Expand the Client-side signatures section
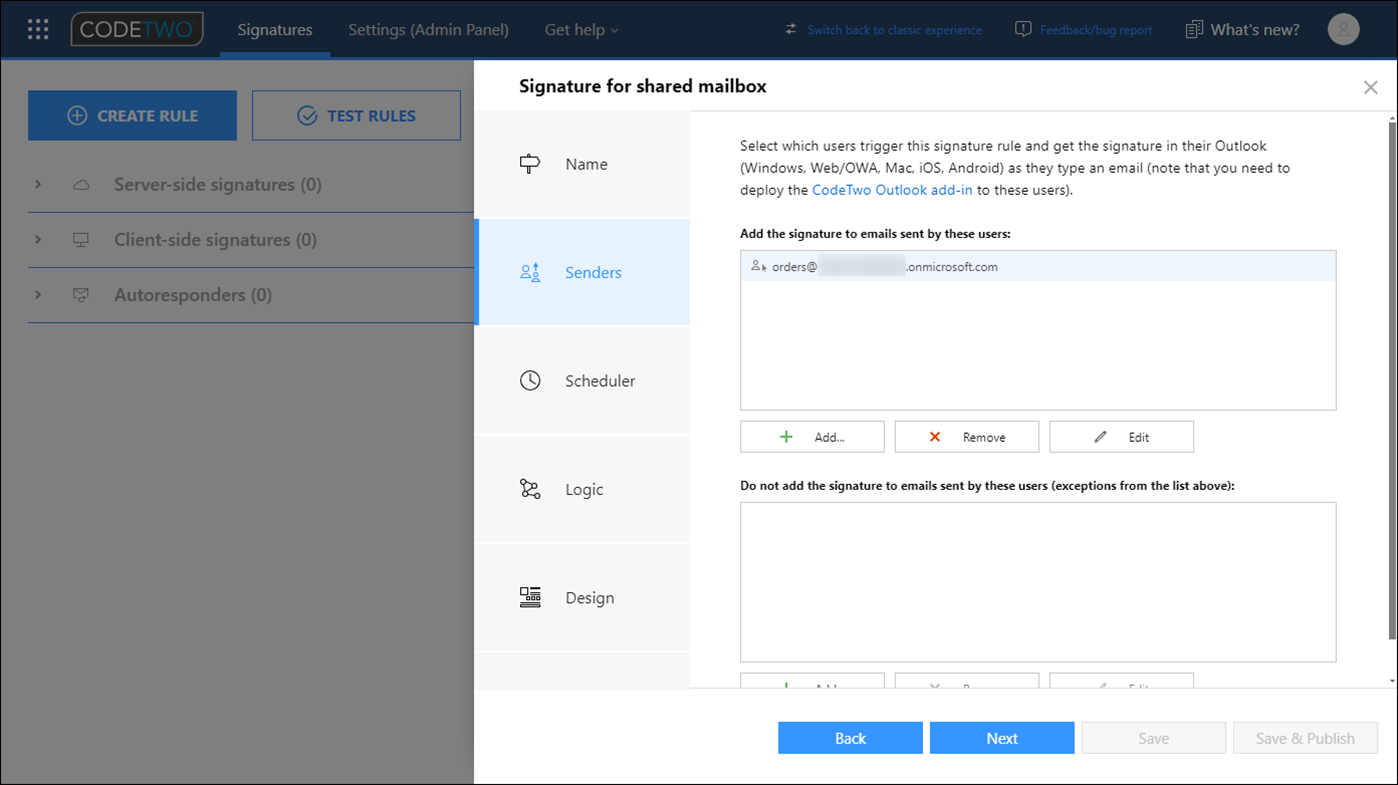Viewport: 1398px width, 785px height. point(38,239)
